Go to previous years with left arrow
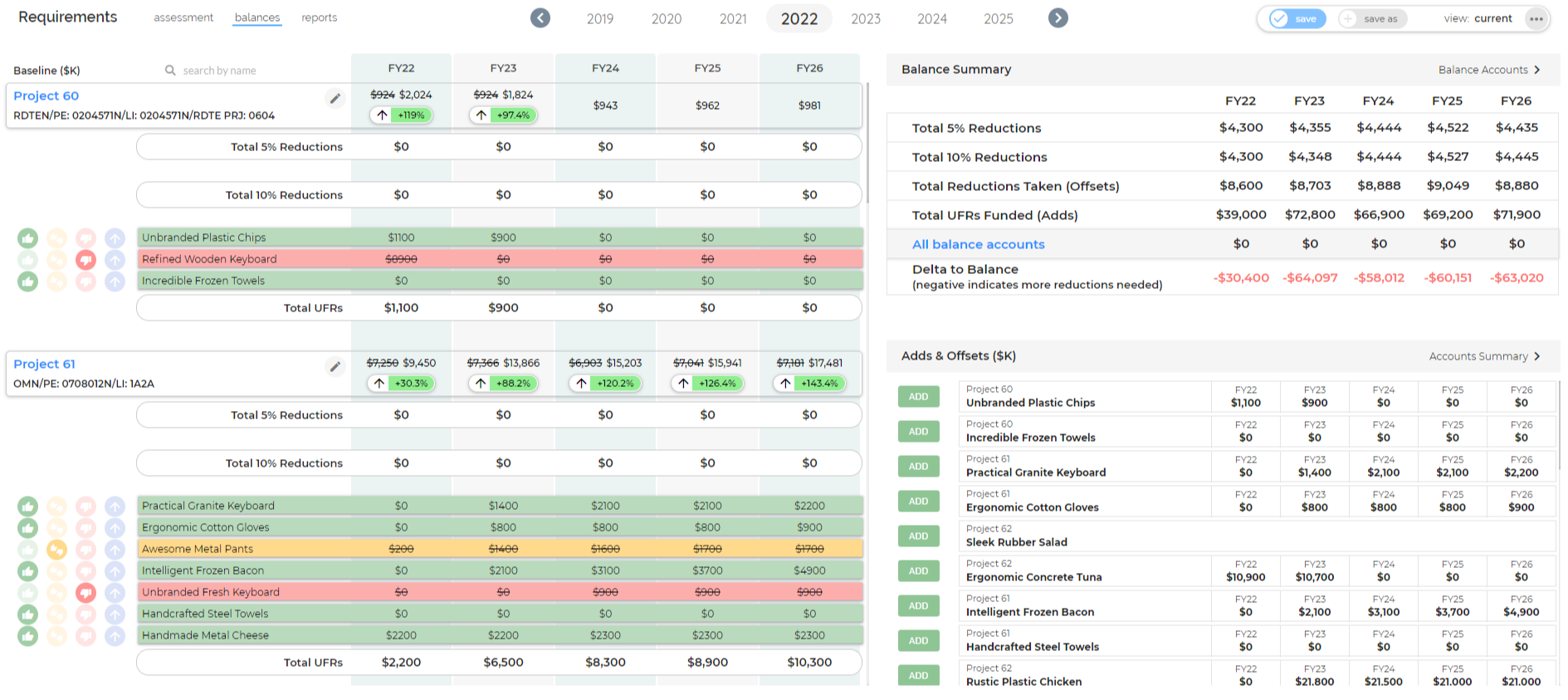 (x=540, y=18)
